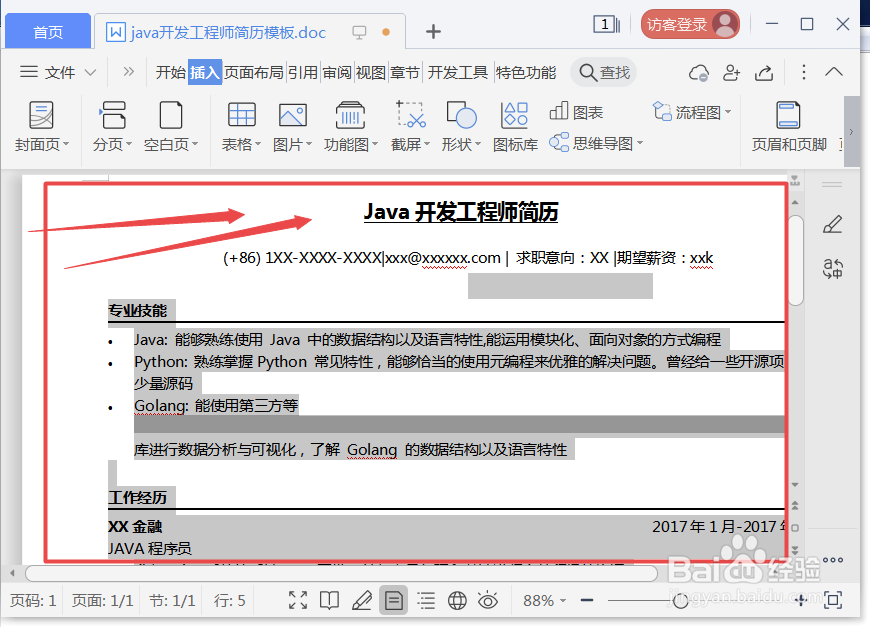Open the 引用 tab
This screenshot has height=627, width=870.
(x=302, y=72)
